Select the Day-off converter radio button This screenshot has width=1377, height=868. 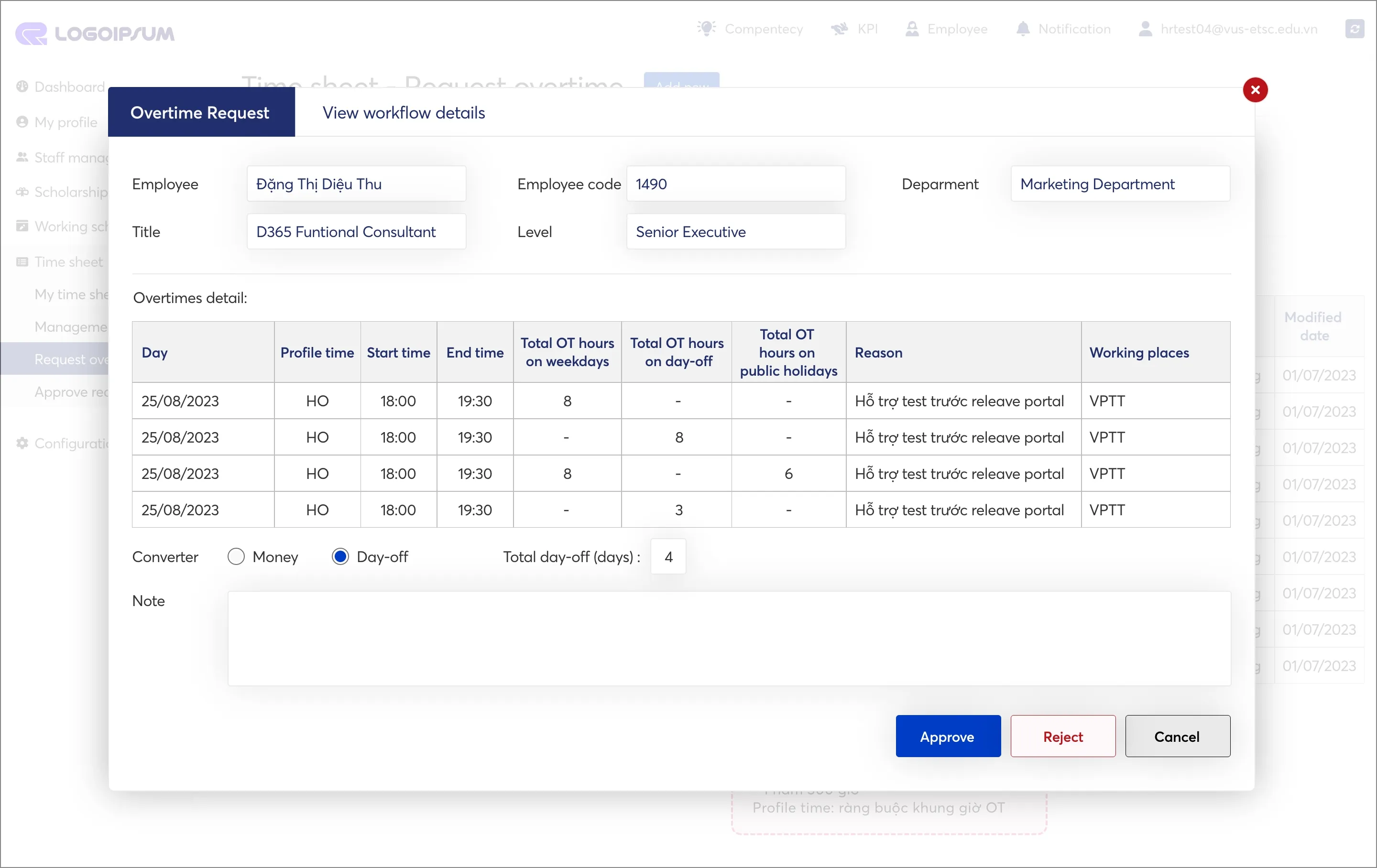(339, 556)
